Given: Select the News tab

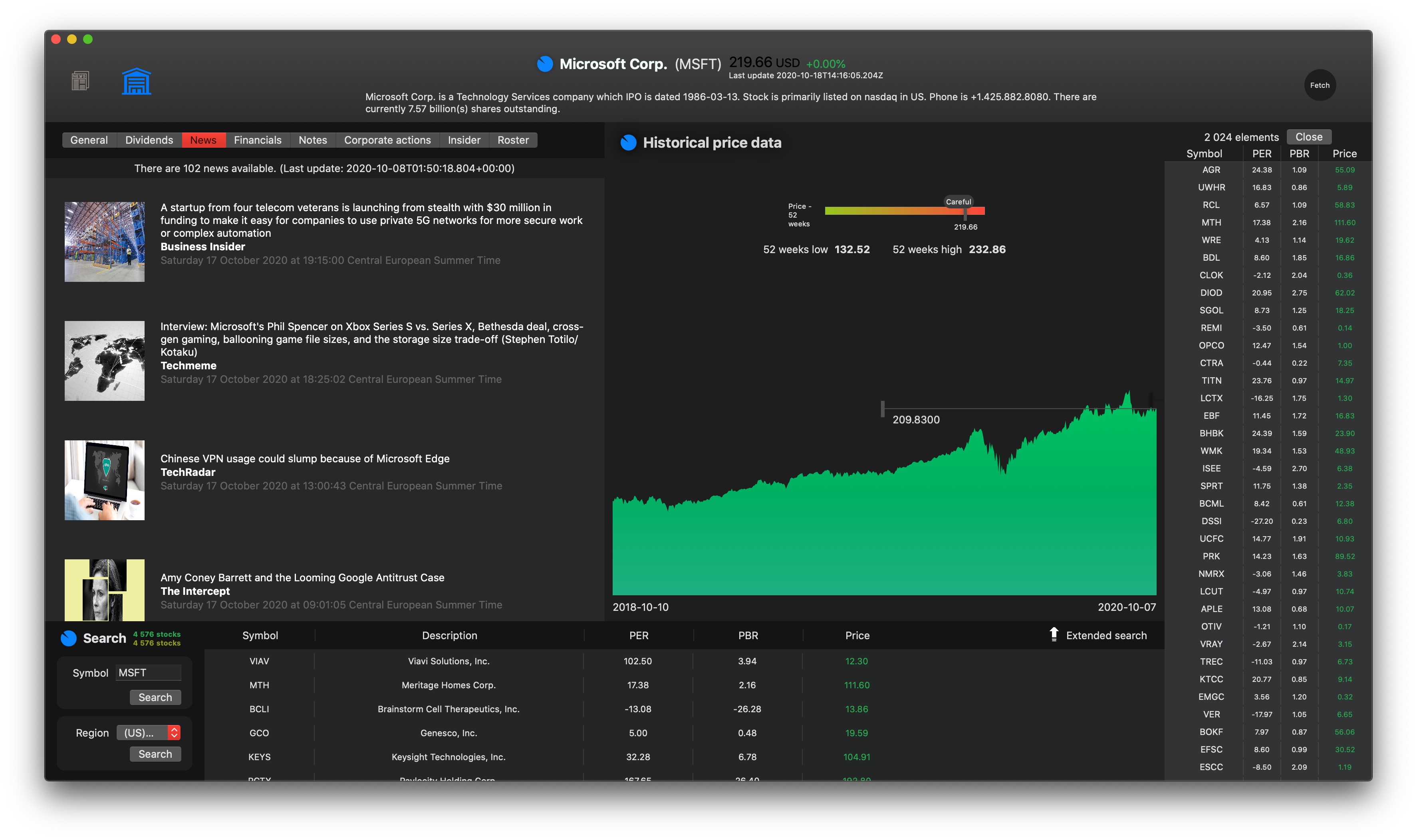Looking at the screenshot, I should tap(203, 140).
